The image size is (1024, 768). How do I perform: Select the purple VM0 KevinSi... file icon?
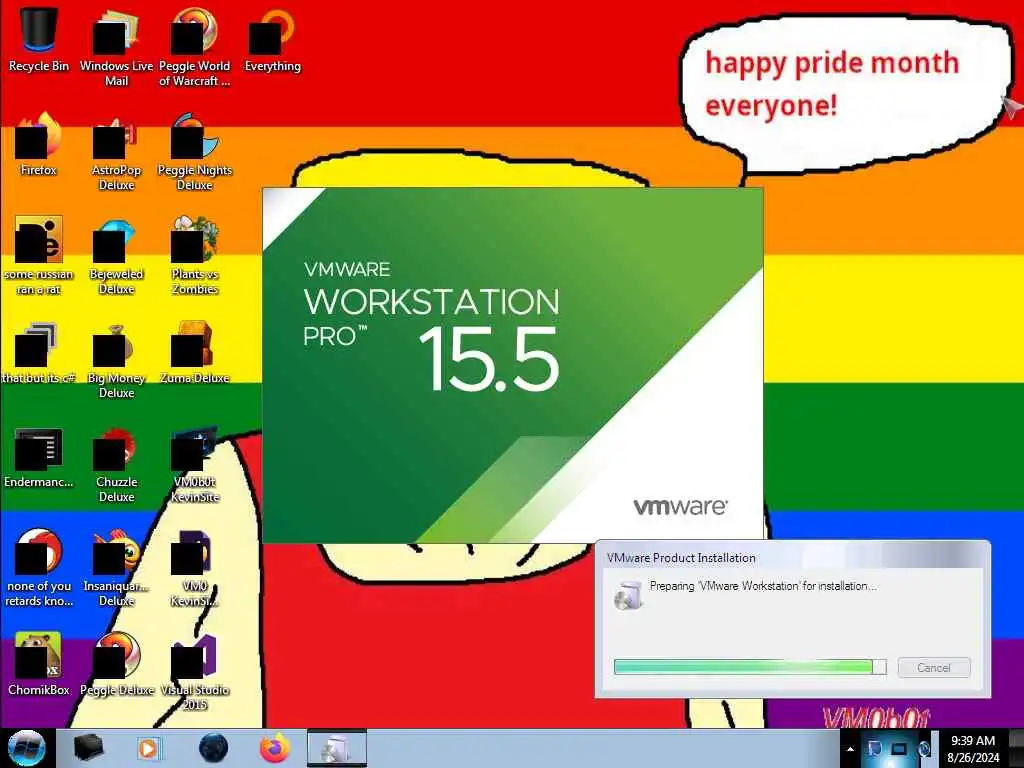pos(195,567)
